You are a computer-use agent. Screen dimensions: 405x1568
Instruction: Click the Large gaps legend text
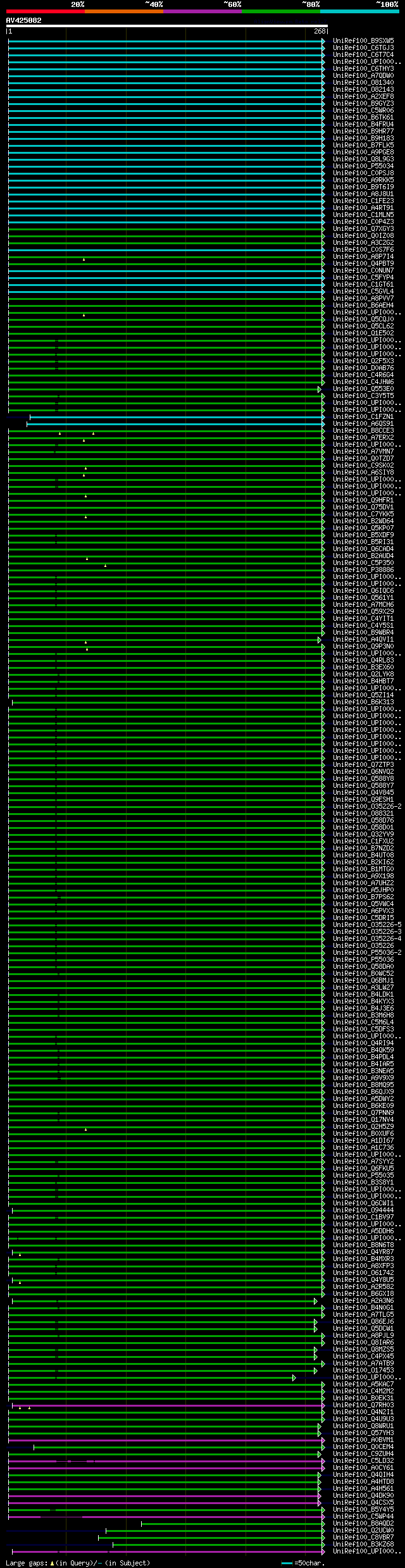pos(78,1563)
